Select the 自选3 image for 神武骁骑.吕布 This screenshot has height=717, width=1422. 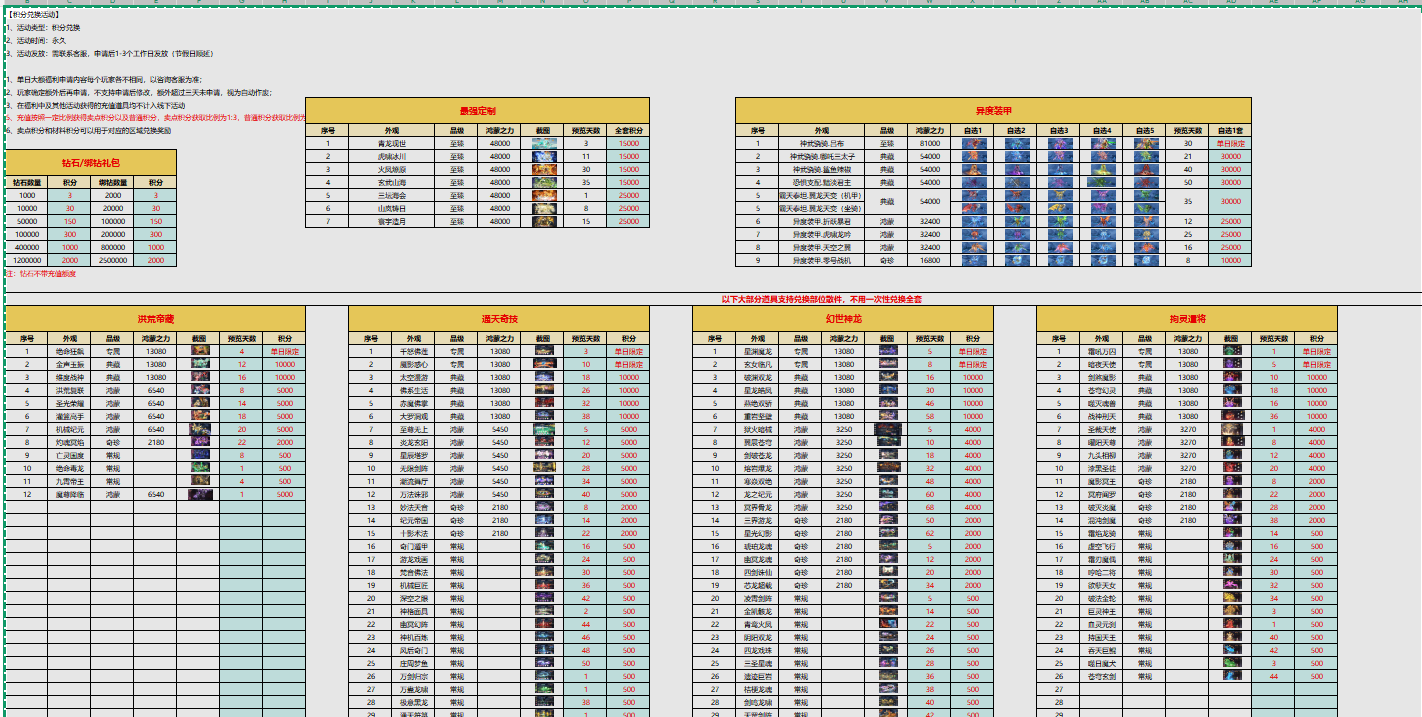(x=1060, y=143)
